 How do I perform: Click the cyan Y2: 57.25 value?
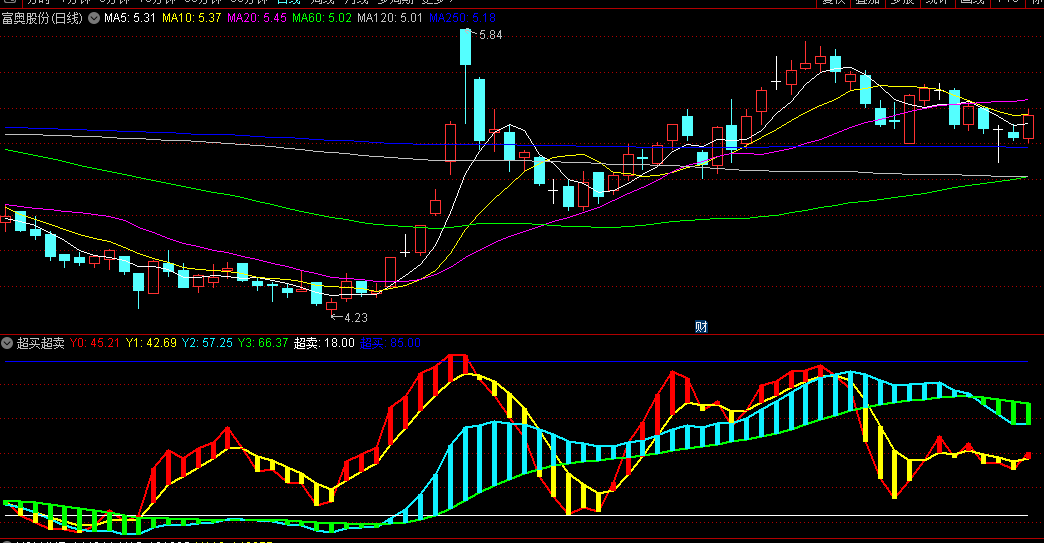coord(207,343)
